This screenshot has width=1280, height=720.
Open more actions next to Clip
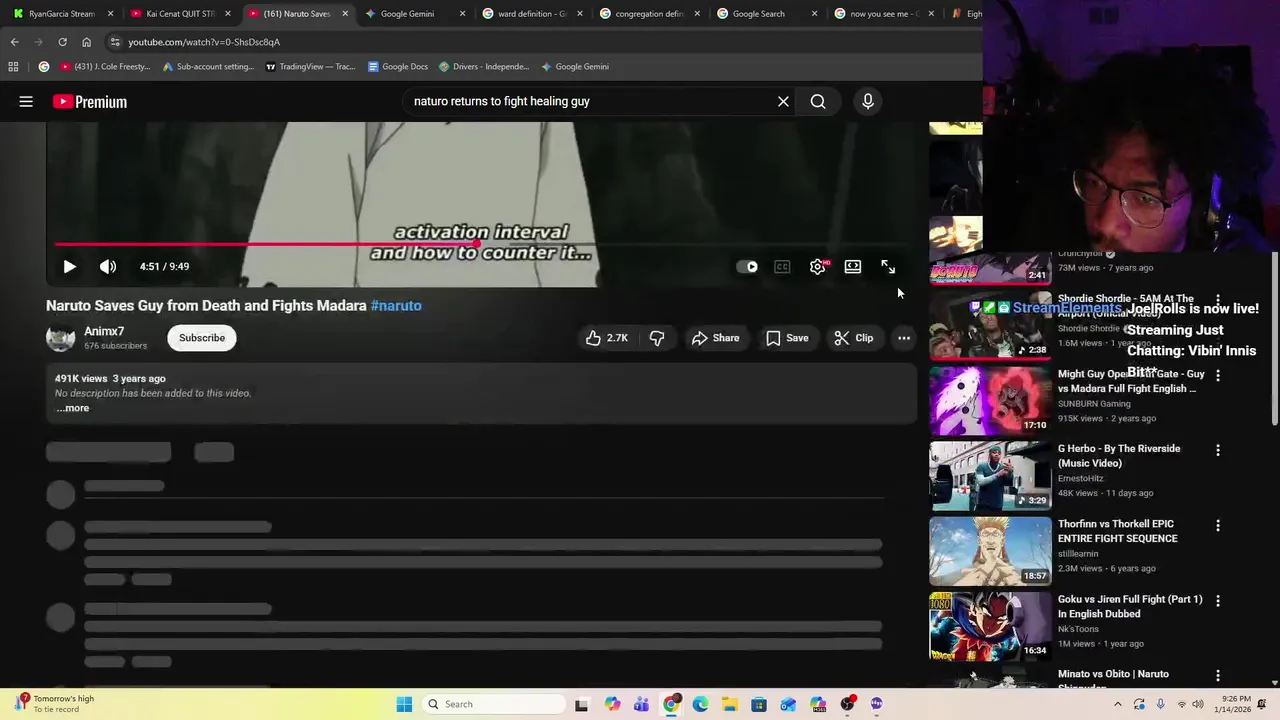[904, 338]
